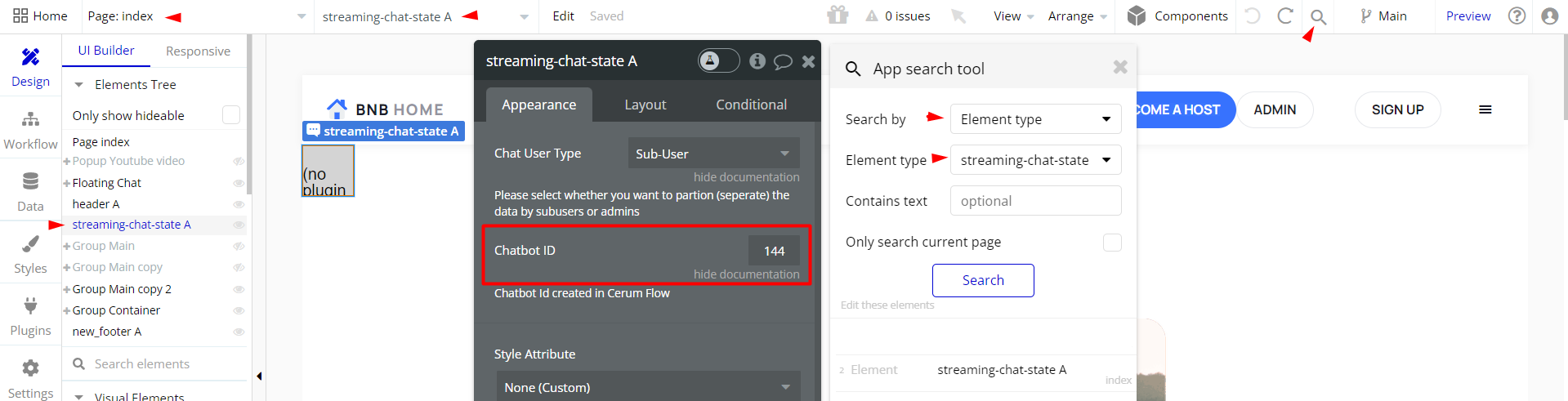Open the Conditional tab in property editor
The width and height of the screenshot is (1568, 401).
(751, 105)
